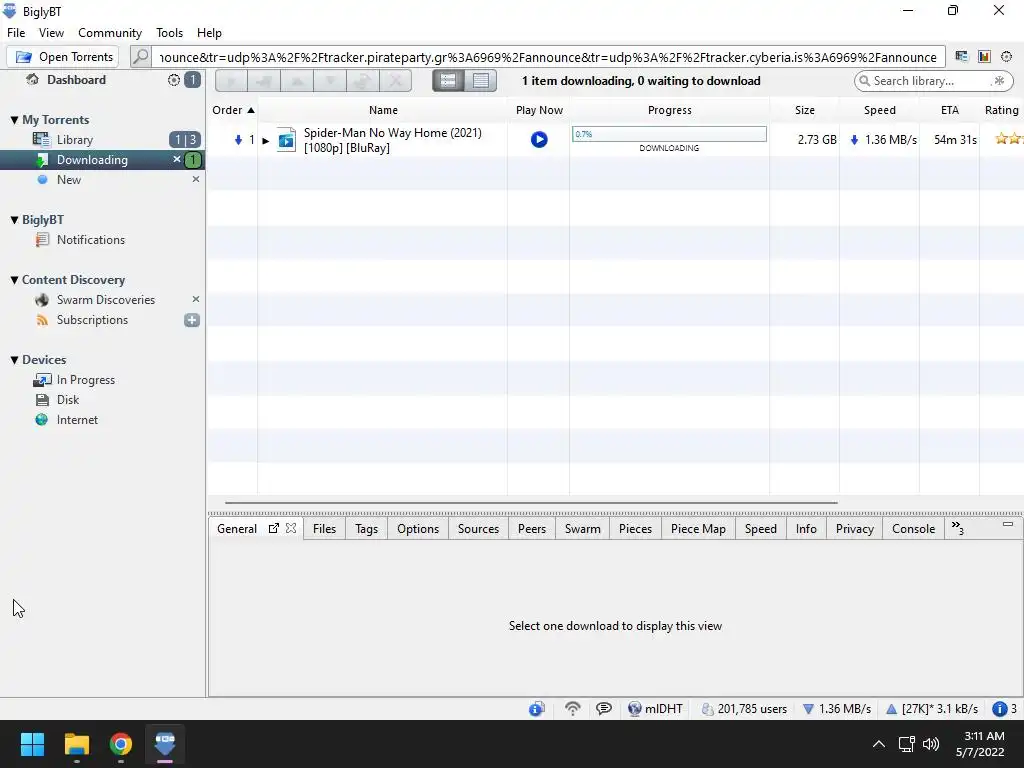
Task: Expand the Spider-Man torrent row's file list
Action: tap(266, 140)
